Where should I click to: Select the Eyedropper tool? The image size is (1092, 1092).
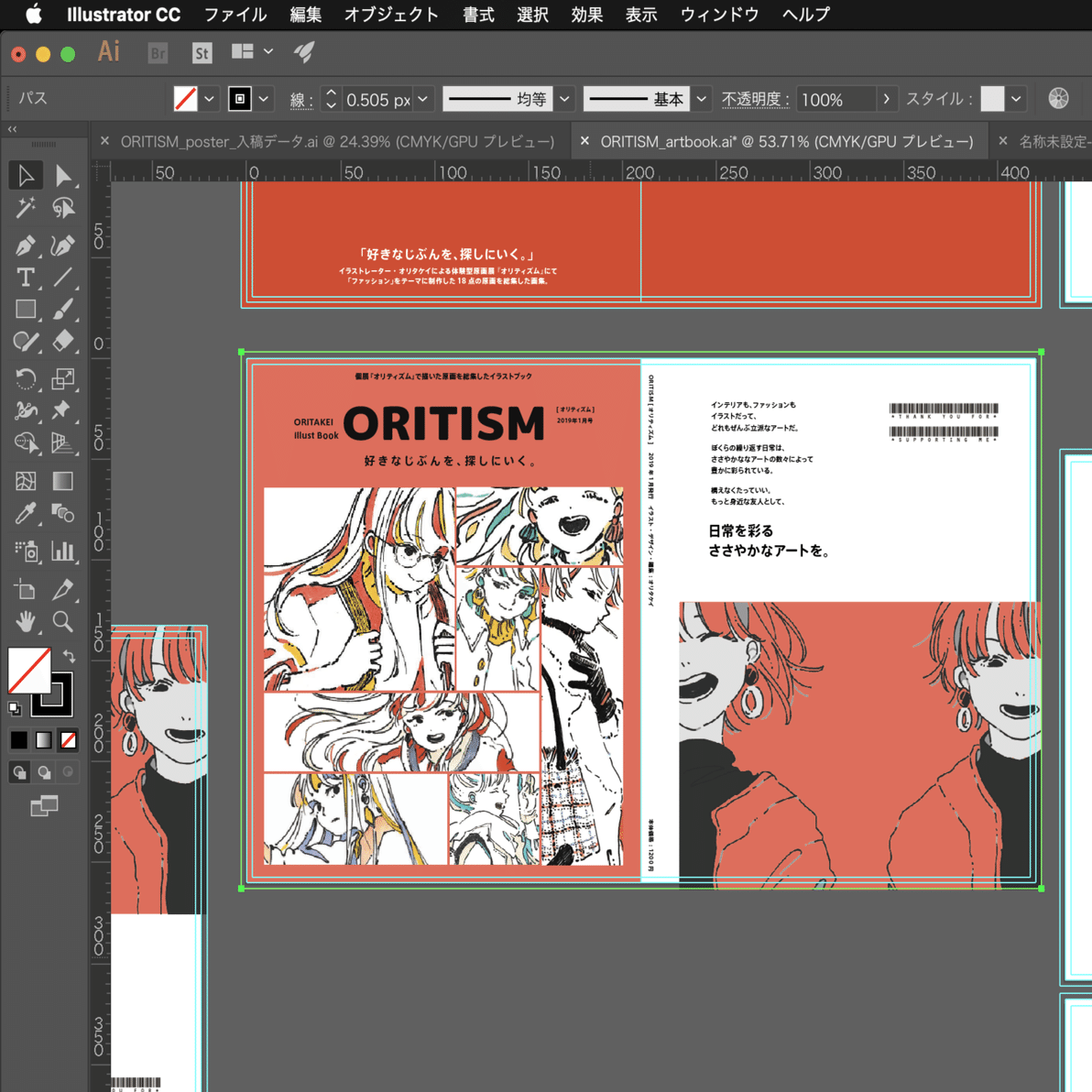click(25, 514)
